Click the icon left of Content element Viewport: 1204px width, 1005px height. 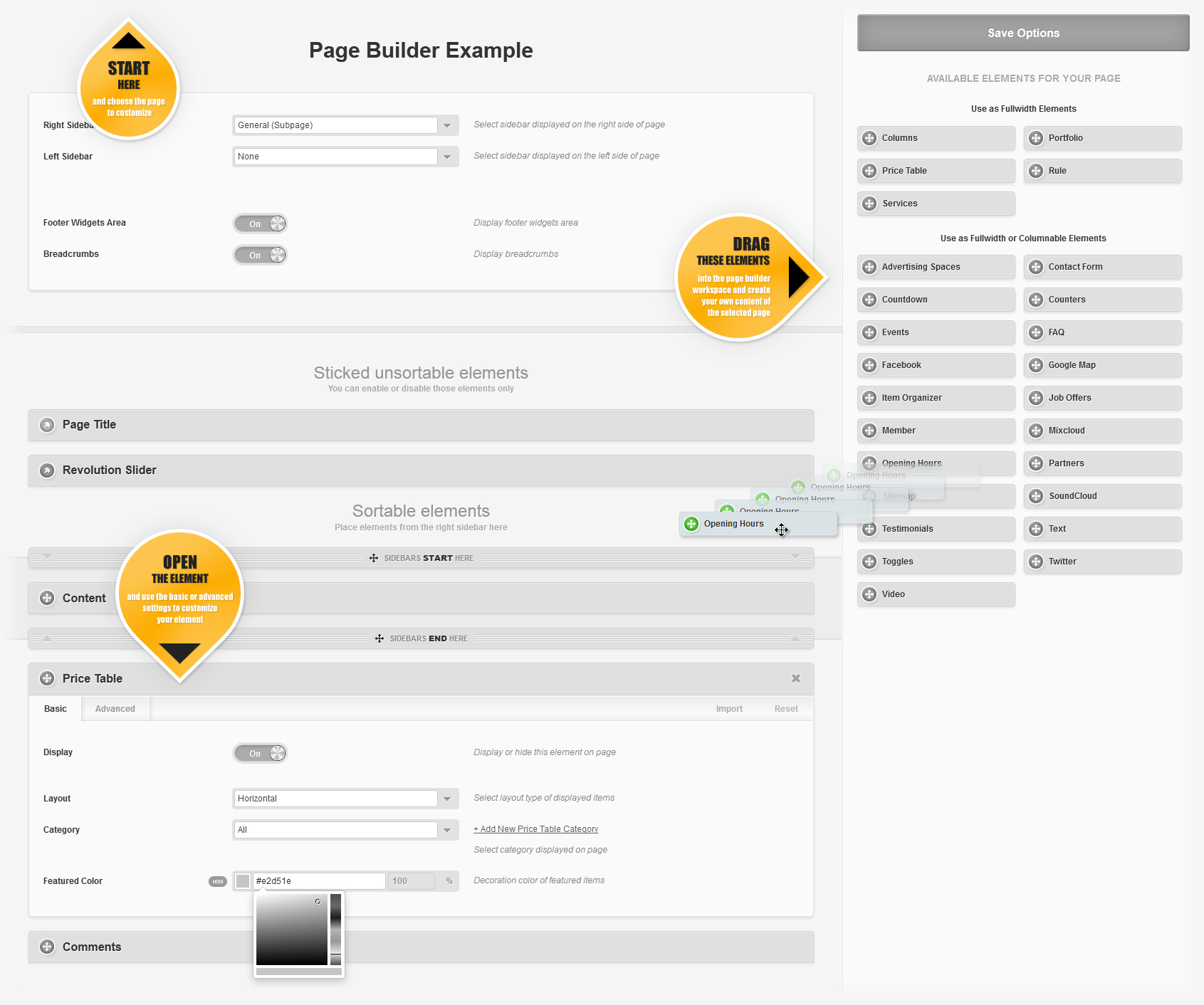pos(47,598)
